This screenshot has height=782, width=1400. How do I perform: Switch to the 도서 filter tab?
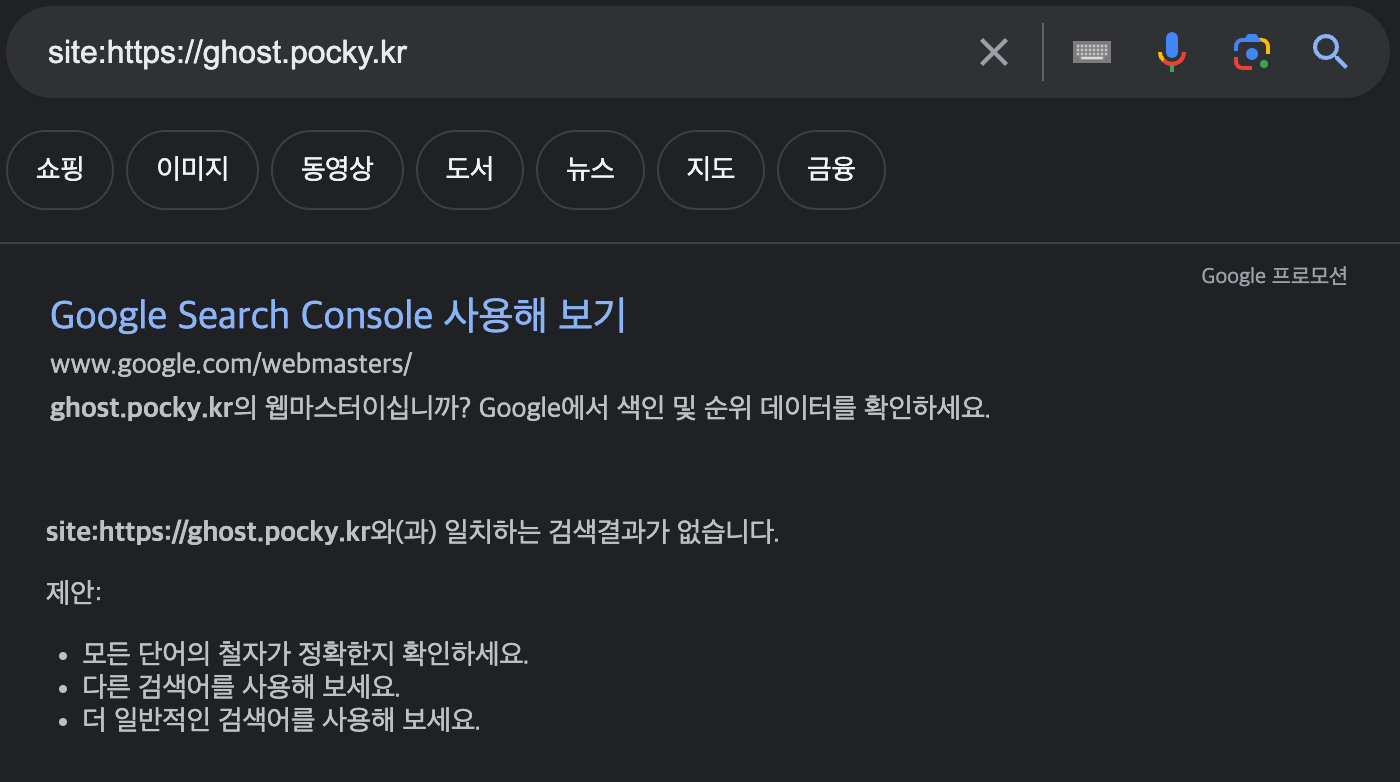[x=470, y=170]
